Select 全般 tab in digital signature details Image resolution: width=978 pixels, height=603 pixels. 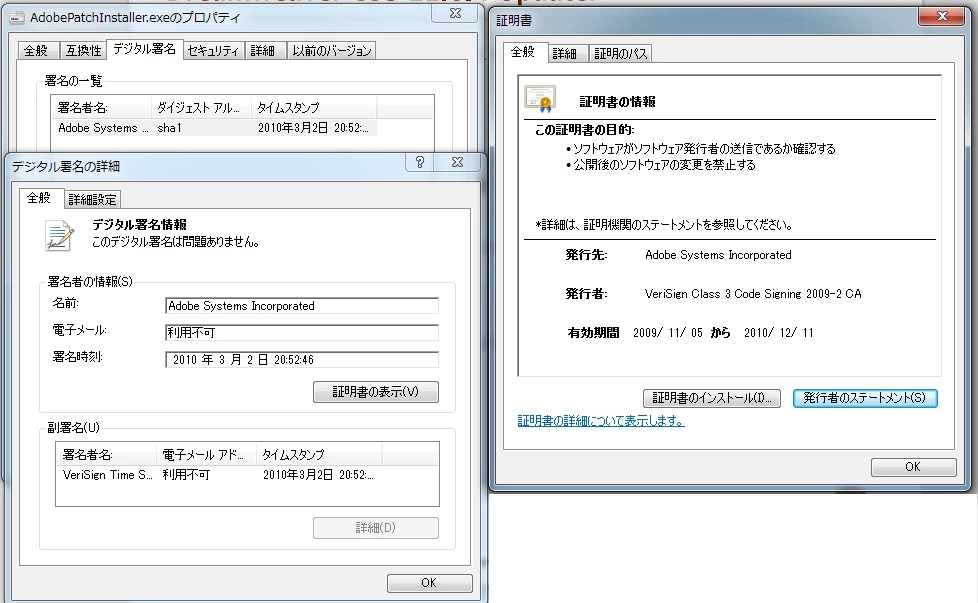tap(39, 198)
